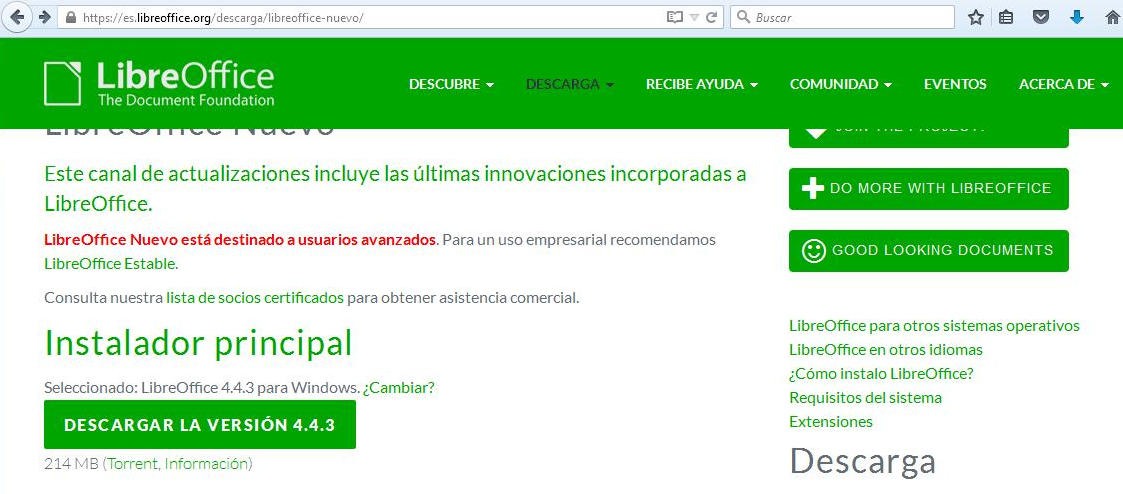Go to the browser home icon
The image size is (1123, 494).
[x=1112, y=18]
